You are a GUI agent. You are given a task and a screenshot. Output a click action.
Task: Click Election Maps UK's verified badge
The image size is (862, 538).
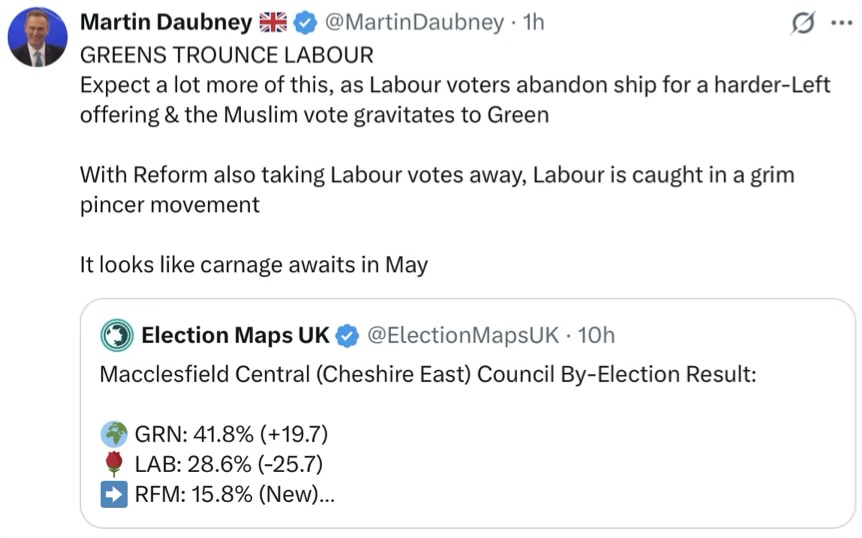click(347, 335)
